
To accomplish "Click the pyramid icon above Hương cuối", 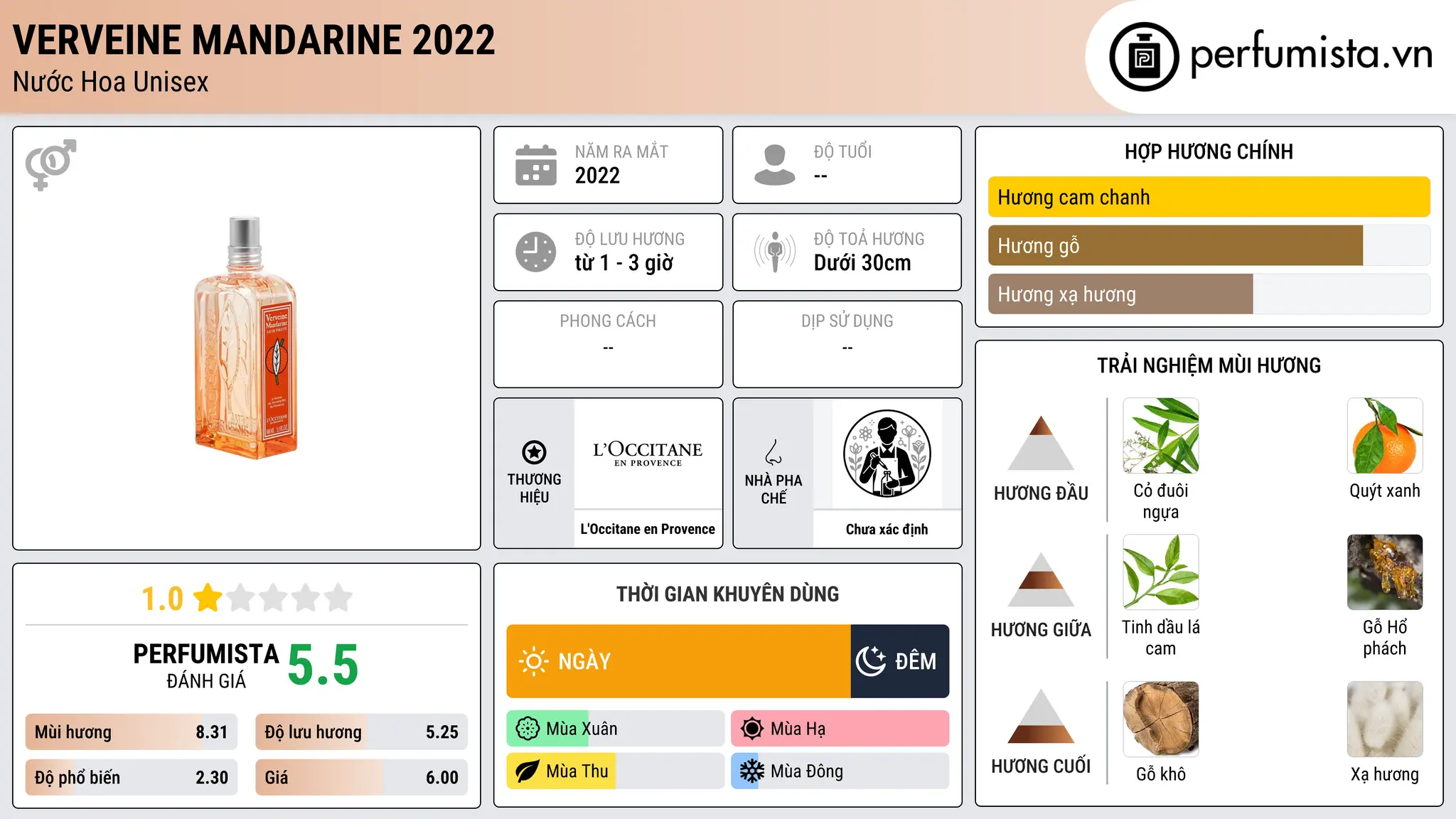I will 1041,716.
